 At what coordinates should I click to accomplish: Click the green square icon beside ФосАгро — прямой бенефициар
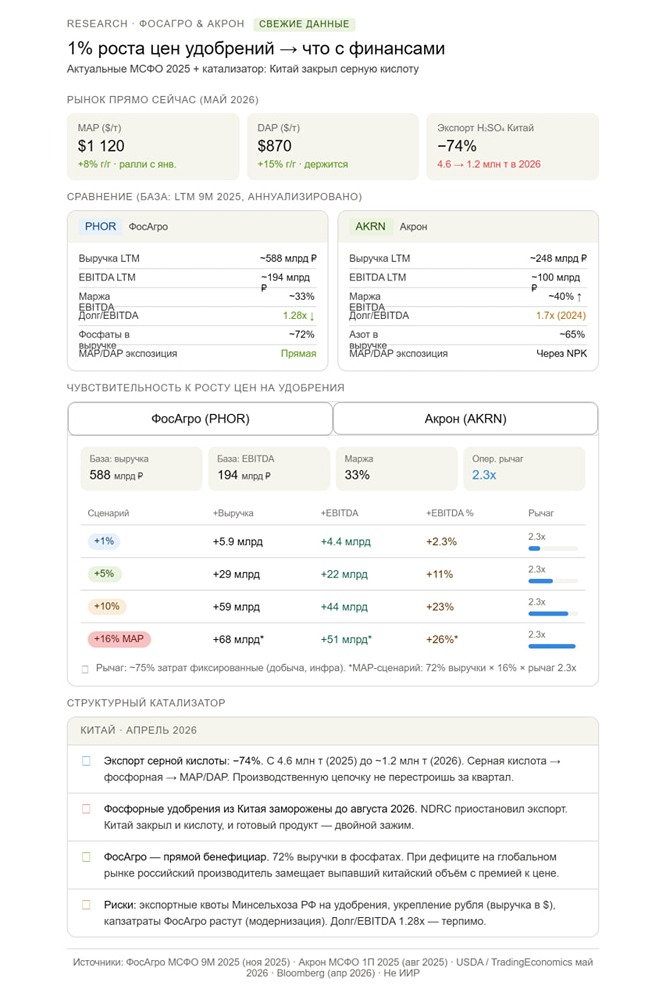coord(86,857)
